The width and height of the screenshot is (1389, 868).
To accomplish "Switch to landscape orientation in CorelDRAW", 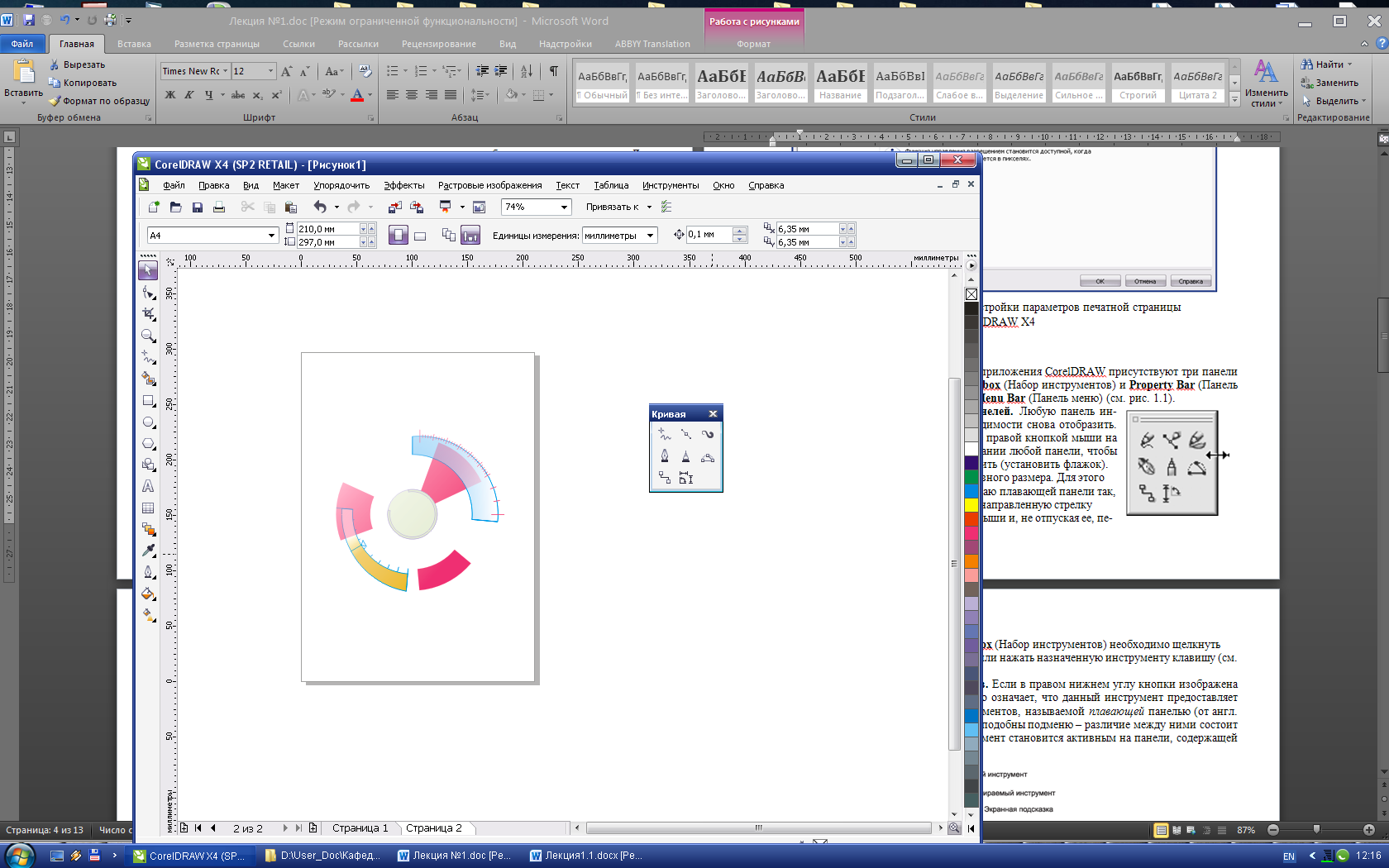I will click(x=419, y=236).
